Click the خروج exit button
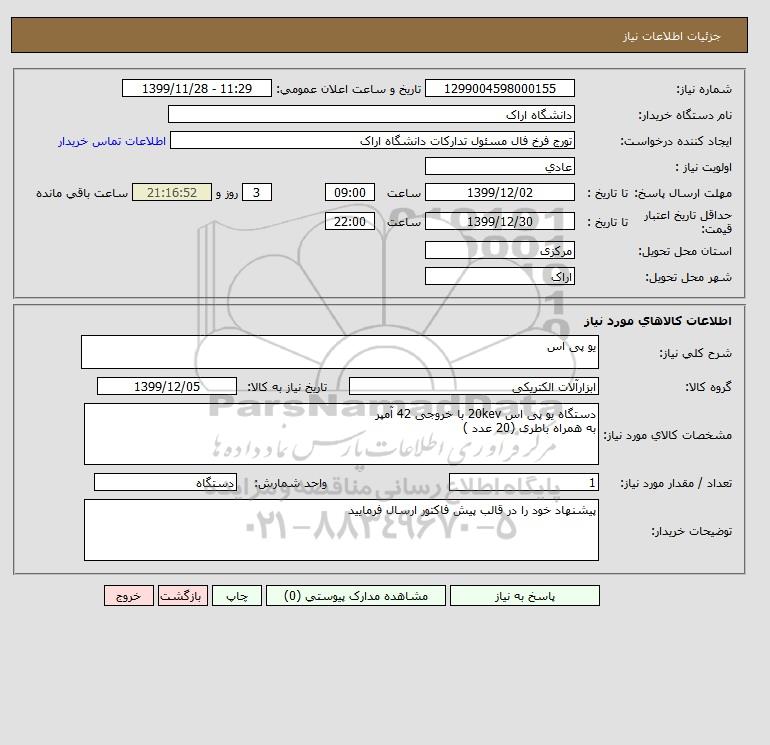 coord(129,595)
